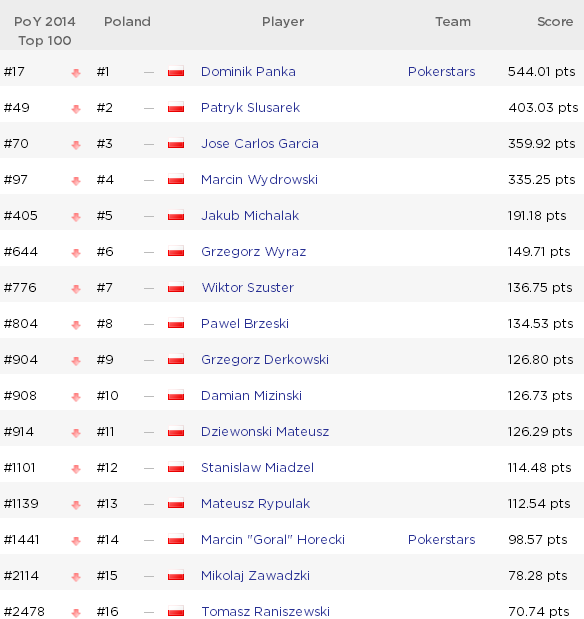Click Poland flag icon beside Dziewonski Mateusz
Screen dimensions: 584x619
click(176, 431)
